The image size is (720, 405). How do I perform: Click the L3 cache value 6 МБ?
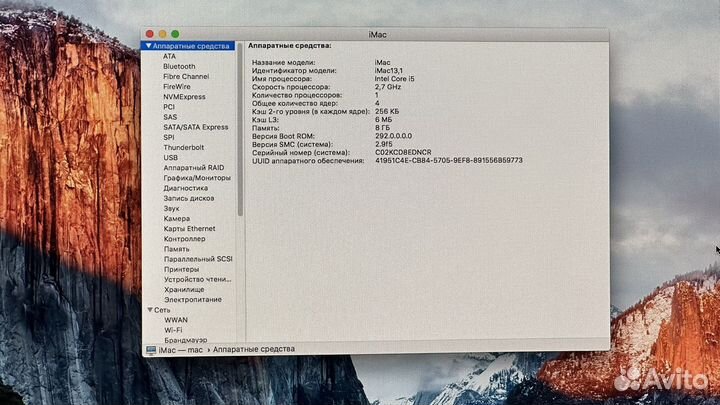pyautogui.click(x=383, y=119)
